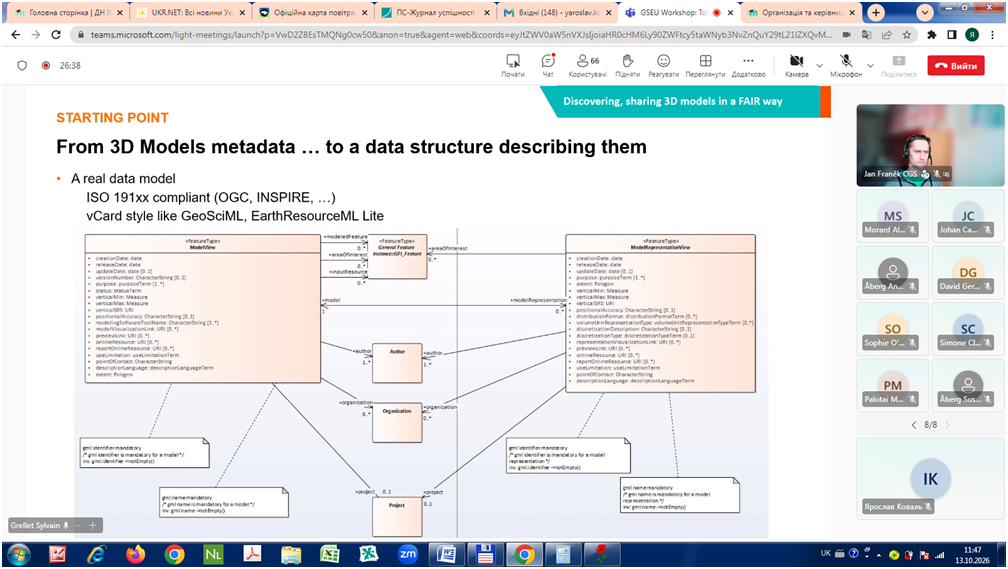The image size is (1008, 569).
Task: Go to previous participants page arrow
Action: 914,425
